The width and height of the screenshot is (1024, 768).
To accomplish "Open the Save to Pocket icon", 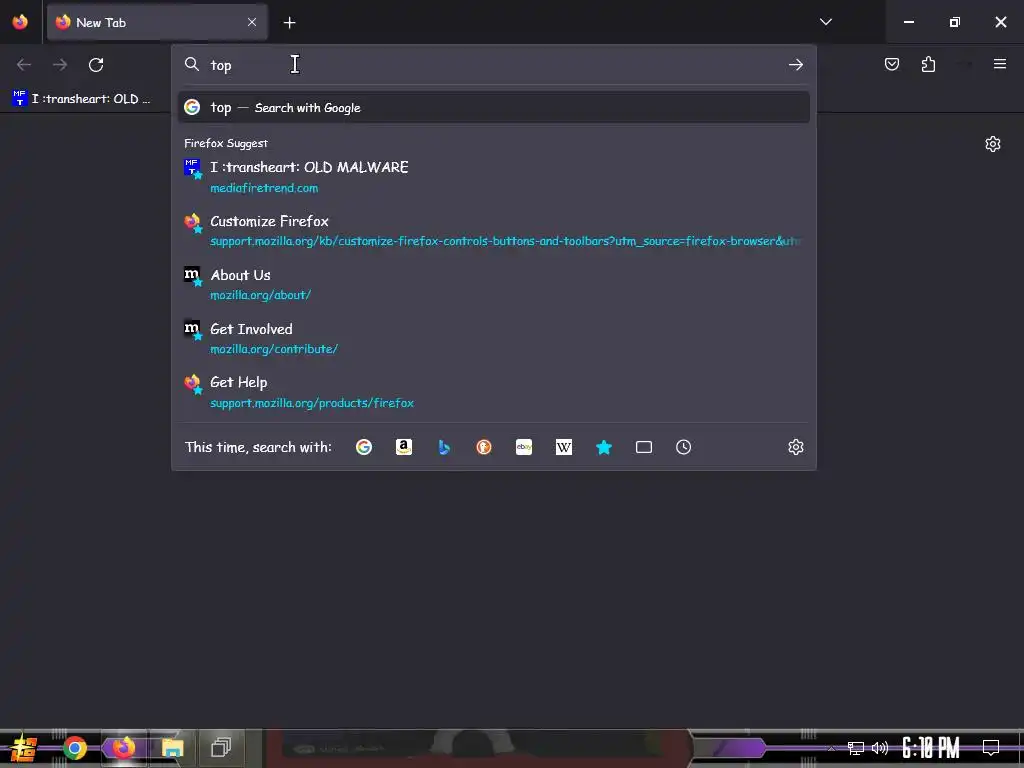I will [892, 64].
